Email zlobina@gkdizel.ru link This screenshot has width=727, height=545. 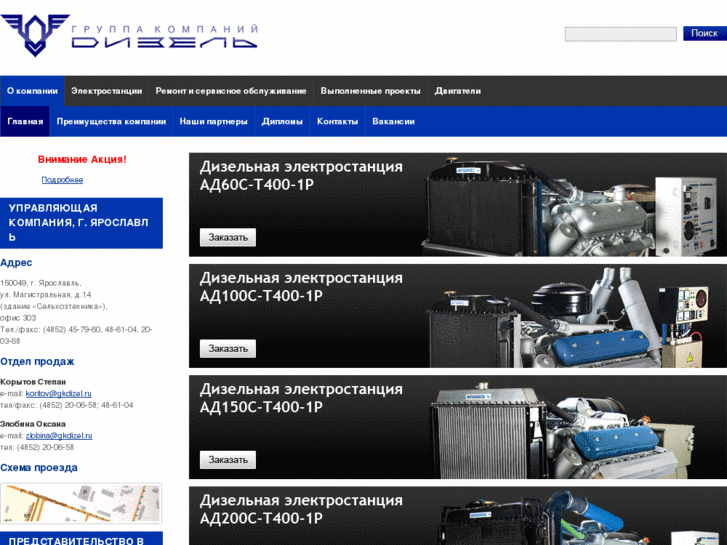pos(59,436)
